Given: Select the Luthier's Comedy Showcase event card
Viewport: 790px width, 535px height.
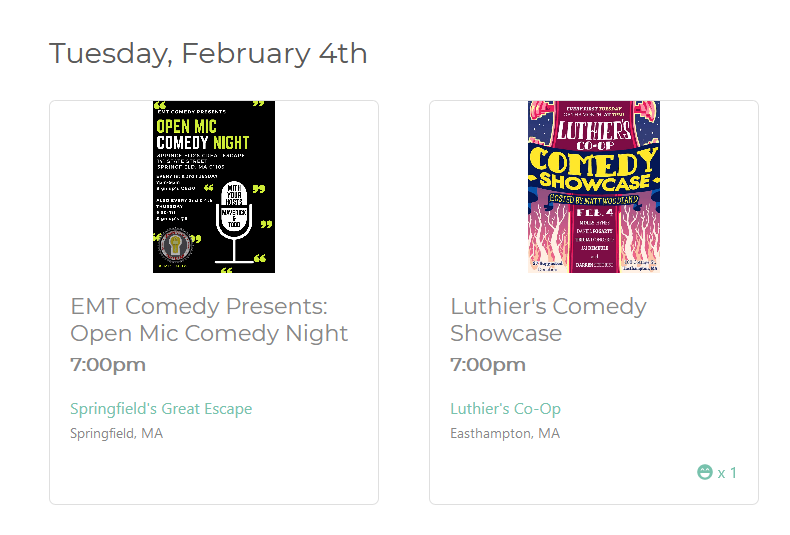Looking at the screenshot, I should 594,302.
